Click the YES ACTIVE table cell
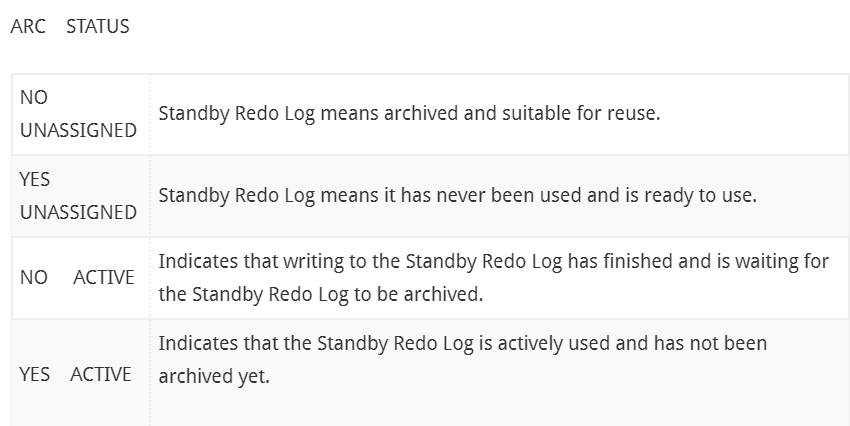Viewport: 850px width, 426px height. 81,373
